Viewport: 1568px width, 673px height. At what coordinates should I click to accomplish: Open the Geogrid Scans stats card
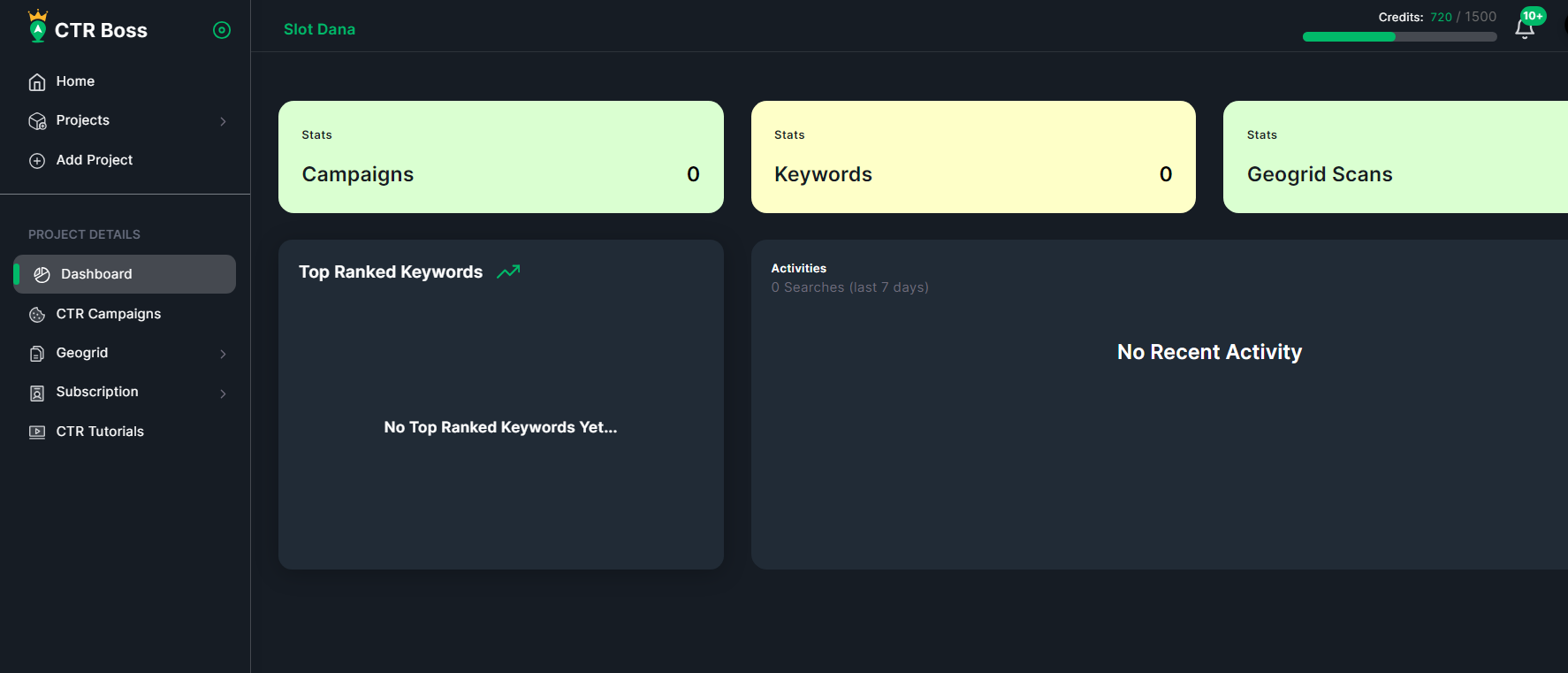click(x=1396, y=157)
